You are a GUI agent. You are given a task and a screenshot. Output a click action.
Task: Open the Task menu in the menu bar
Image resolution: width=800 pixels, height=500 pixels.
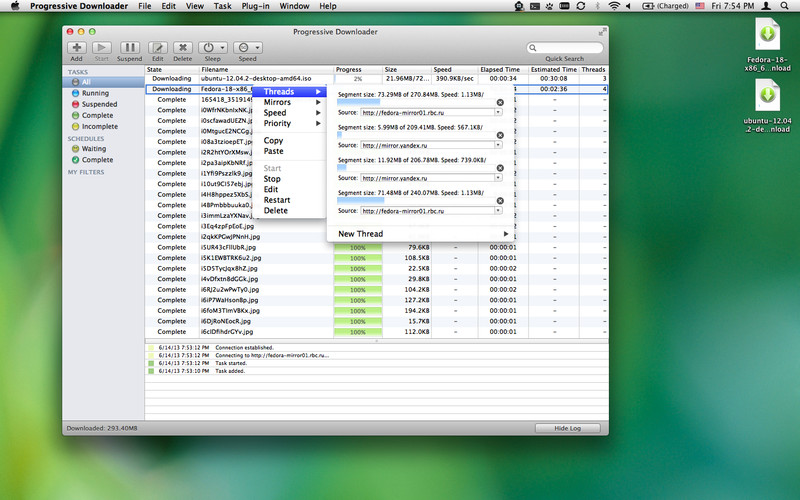point(222,6)
